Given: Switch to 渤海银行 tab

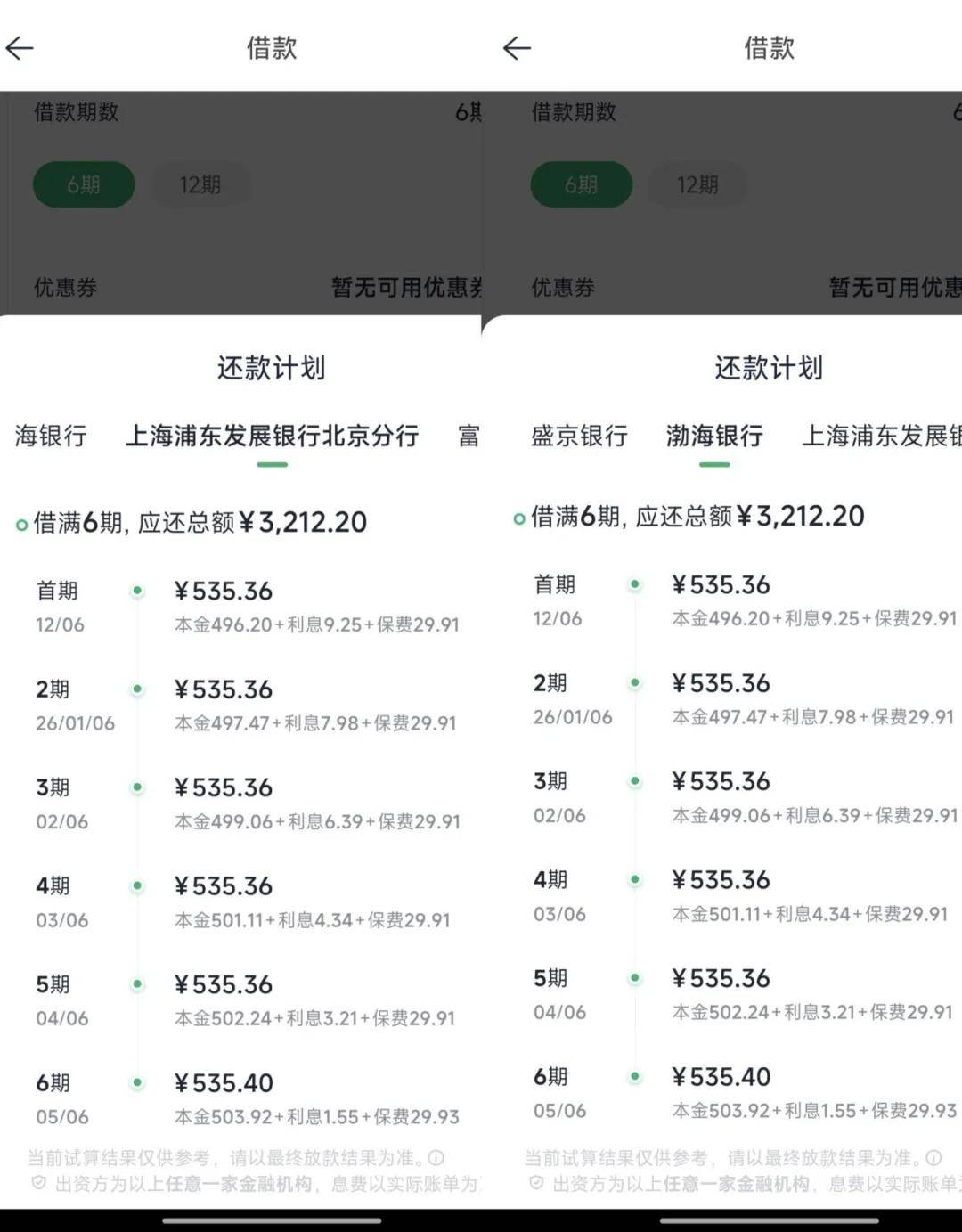Looking at the screenshot, I should [714, 436].
